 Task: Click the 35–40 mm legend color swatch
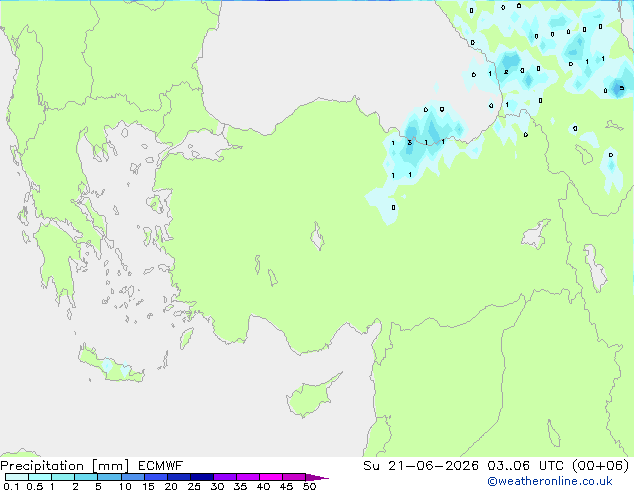(248, 477)
